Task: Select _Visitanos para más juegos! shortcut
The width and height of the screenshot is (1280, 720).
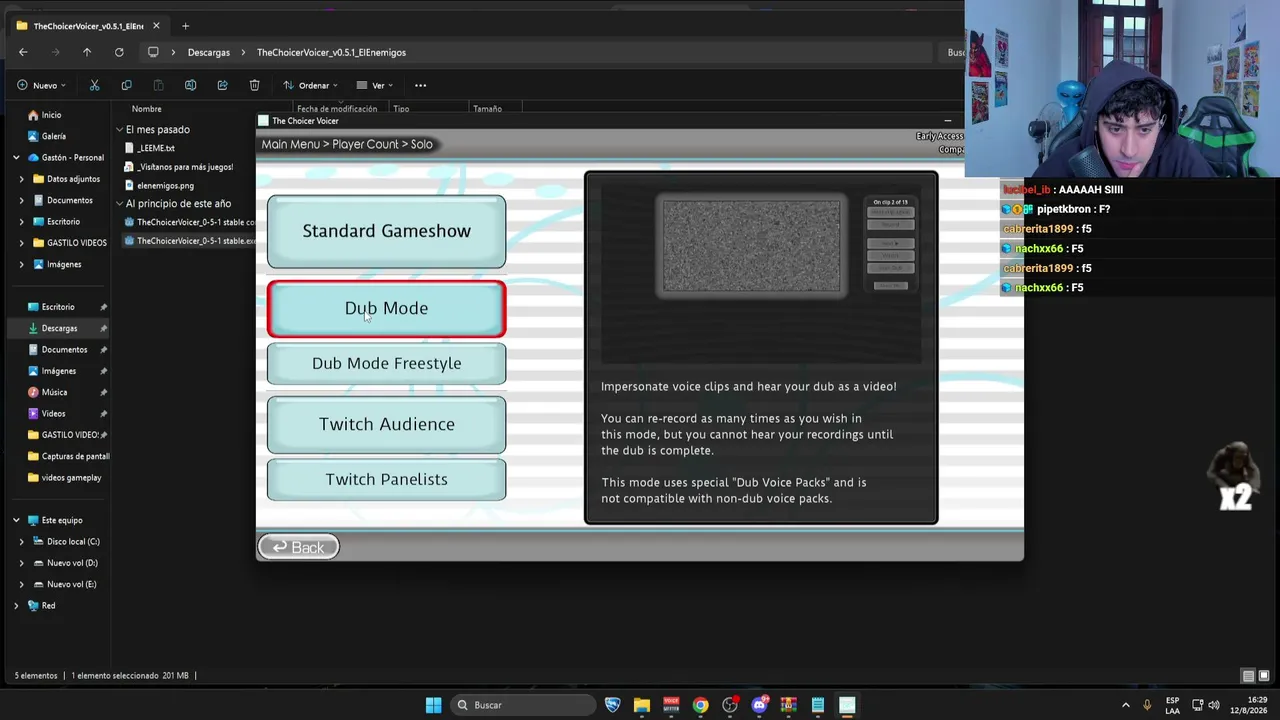Action: pos(179,167)
